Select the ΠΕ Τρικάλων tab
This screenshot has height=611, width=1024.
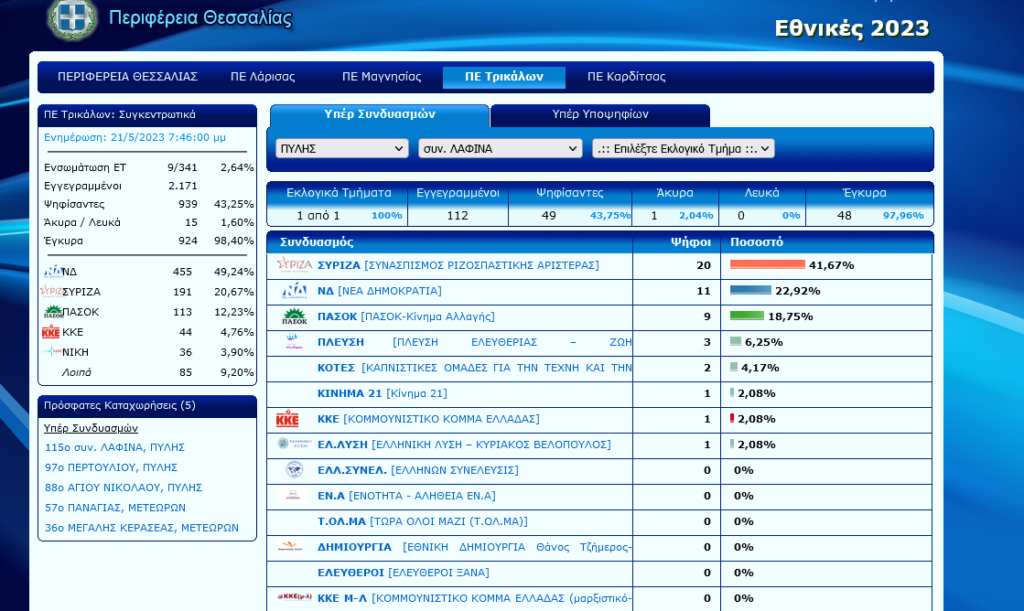point(504,76)
